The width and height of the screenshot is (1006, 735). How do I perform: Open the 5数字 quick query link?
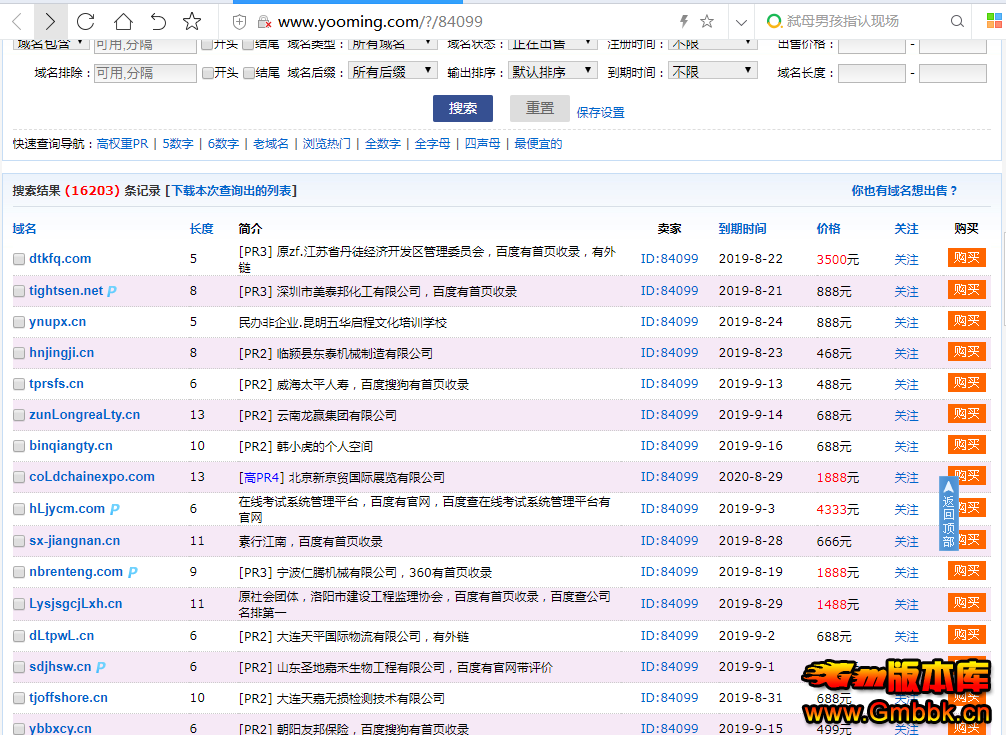click(x=178, y=144)
